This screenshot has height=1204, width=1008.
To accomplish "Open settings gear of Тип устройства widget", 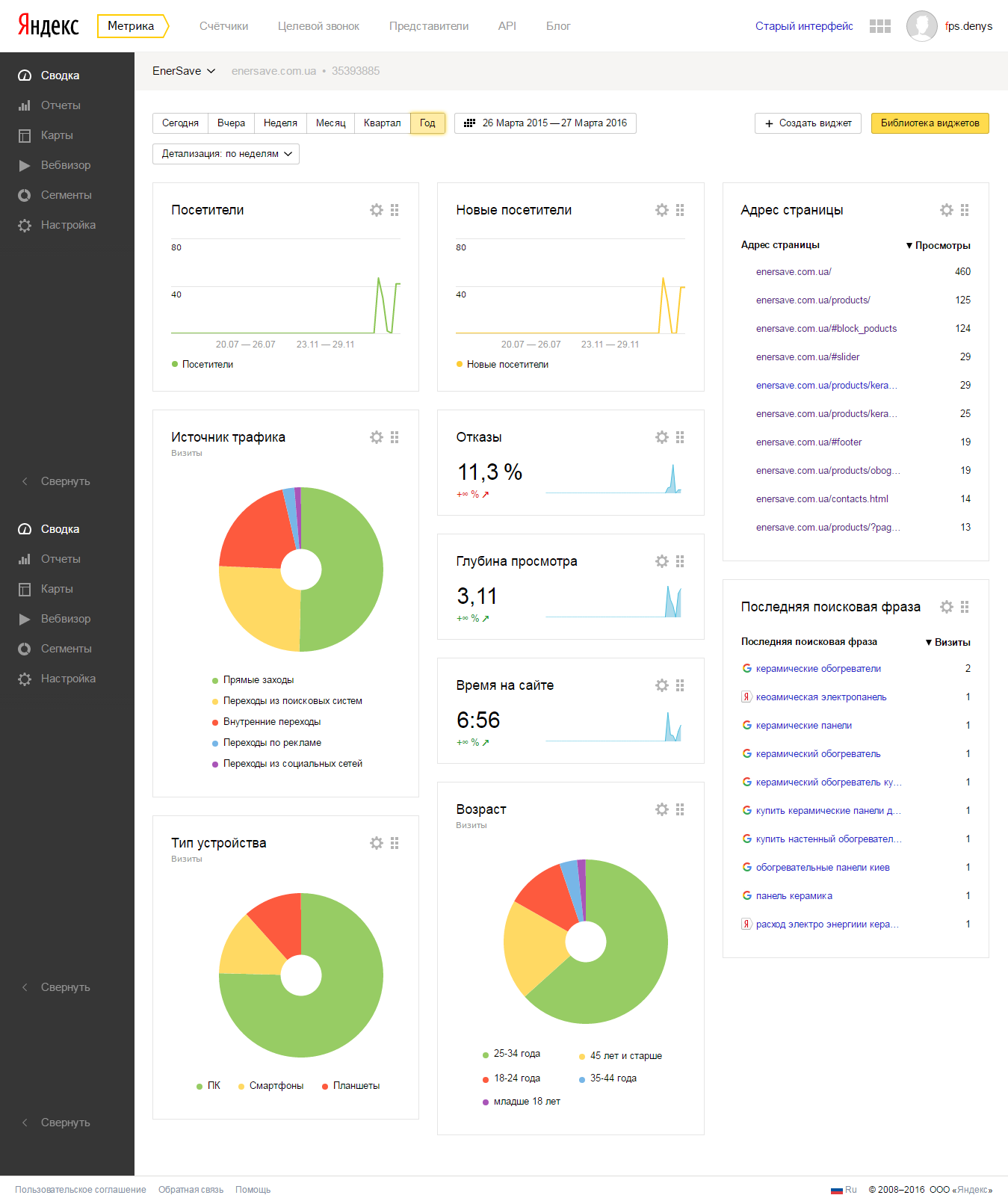I will coord(377,843).
